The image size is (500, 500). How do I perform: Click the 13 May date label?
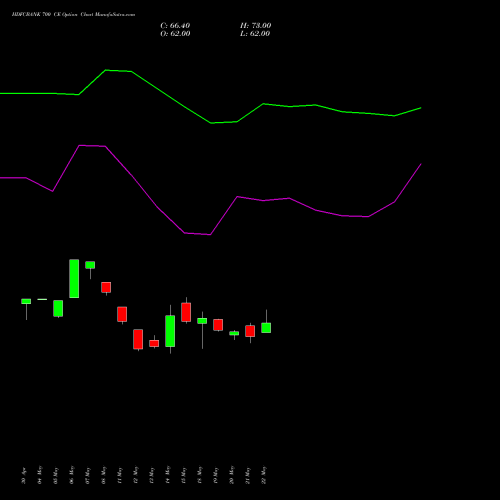[x=152, y=476]
